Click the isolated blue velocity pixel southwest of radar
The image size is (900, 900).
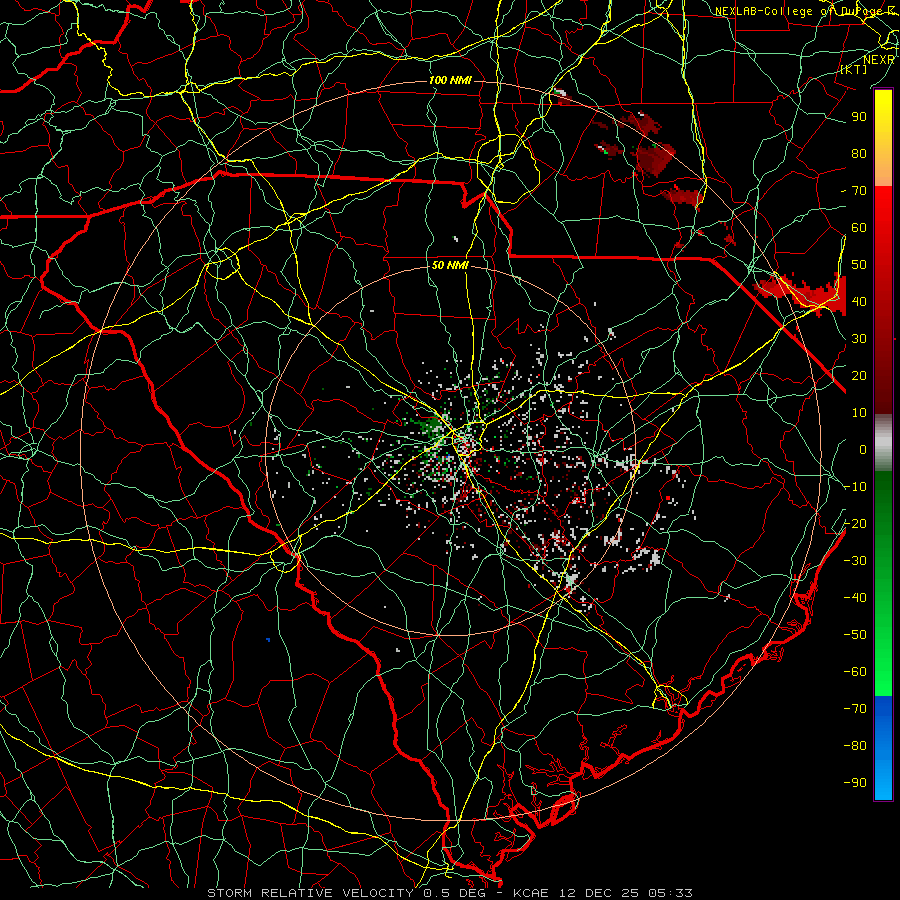point(268,639)
